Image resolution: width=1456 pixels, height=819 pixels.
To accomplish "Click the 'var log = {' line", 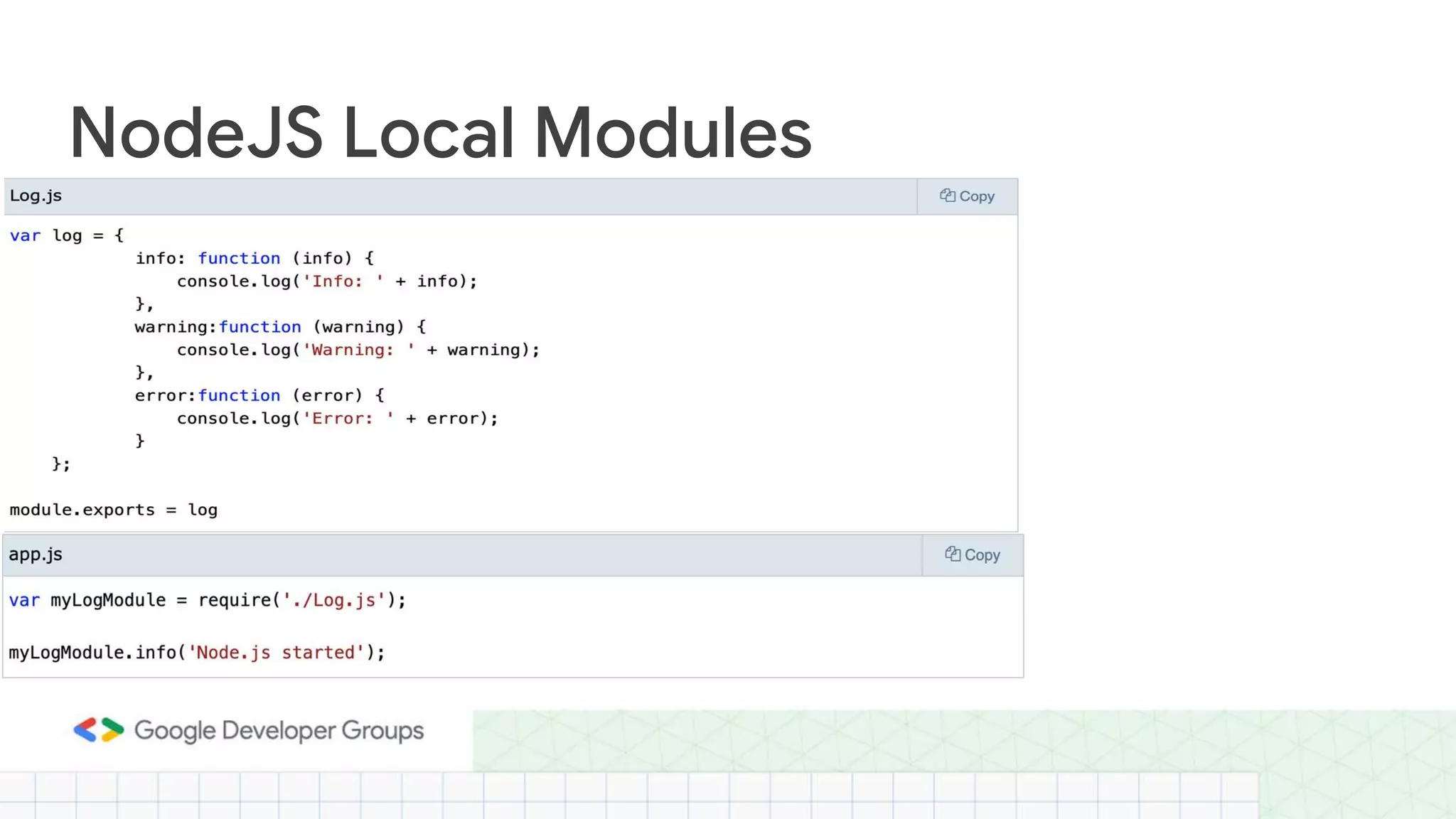I will pyautogui.click(x=67, y=235).
